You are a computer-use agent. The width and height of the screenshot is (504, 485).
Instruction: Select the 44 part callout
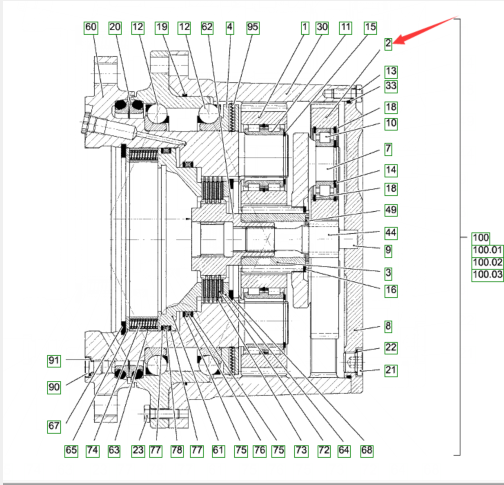point(391,233)
